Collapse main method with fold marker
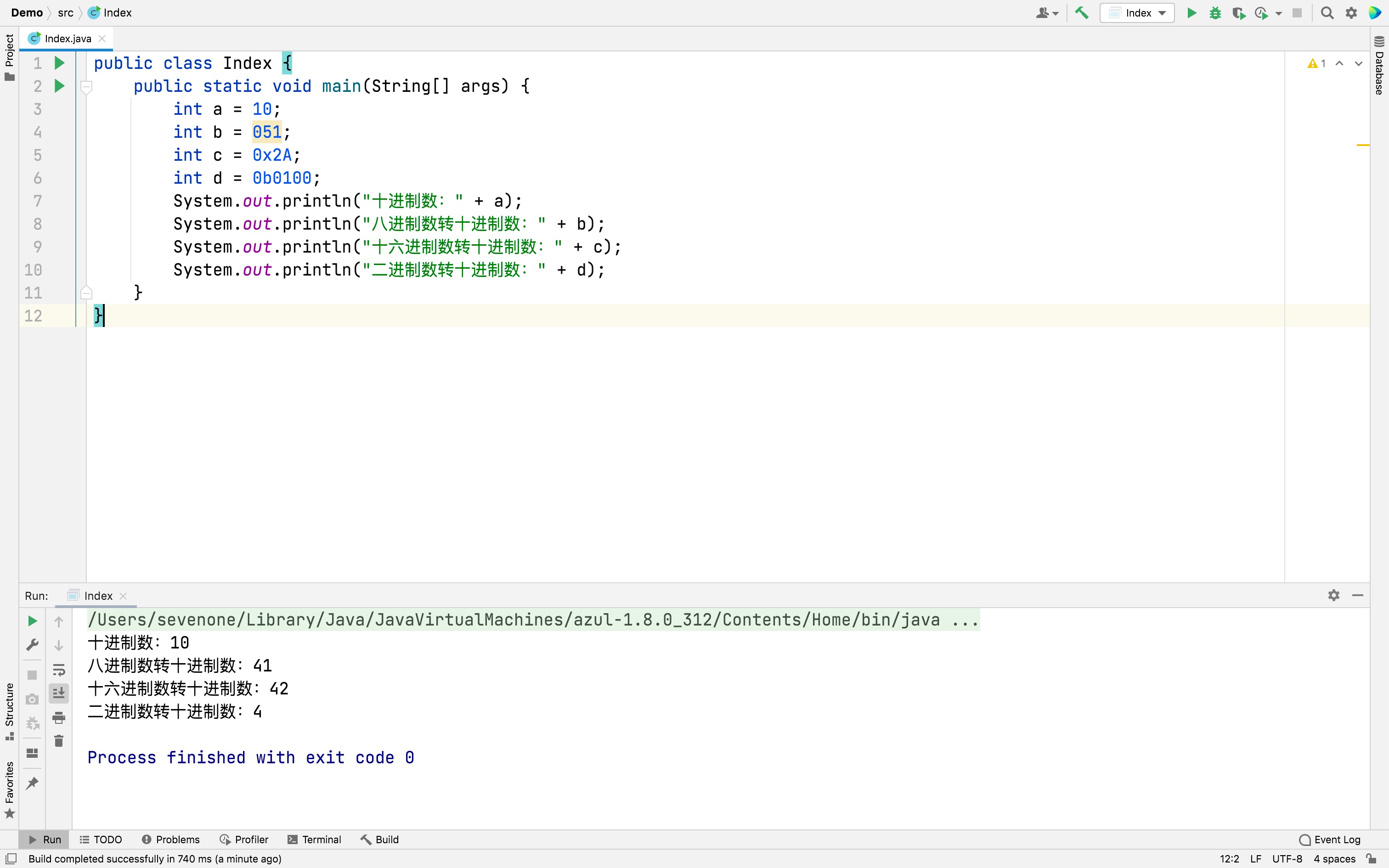This screenshot has width=1389, height=868. [x=87, y=87]
